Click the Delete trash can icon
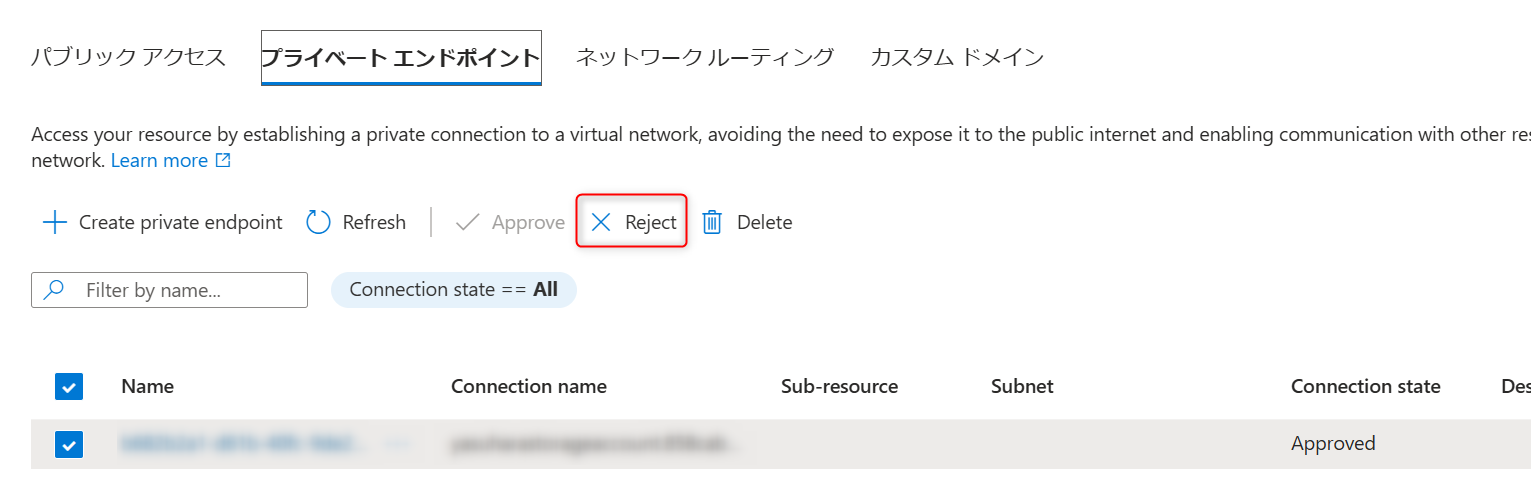The height and width of the screenshot is (487, 1531). tap(712, 222)
